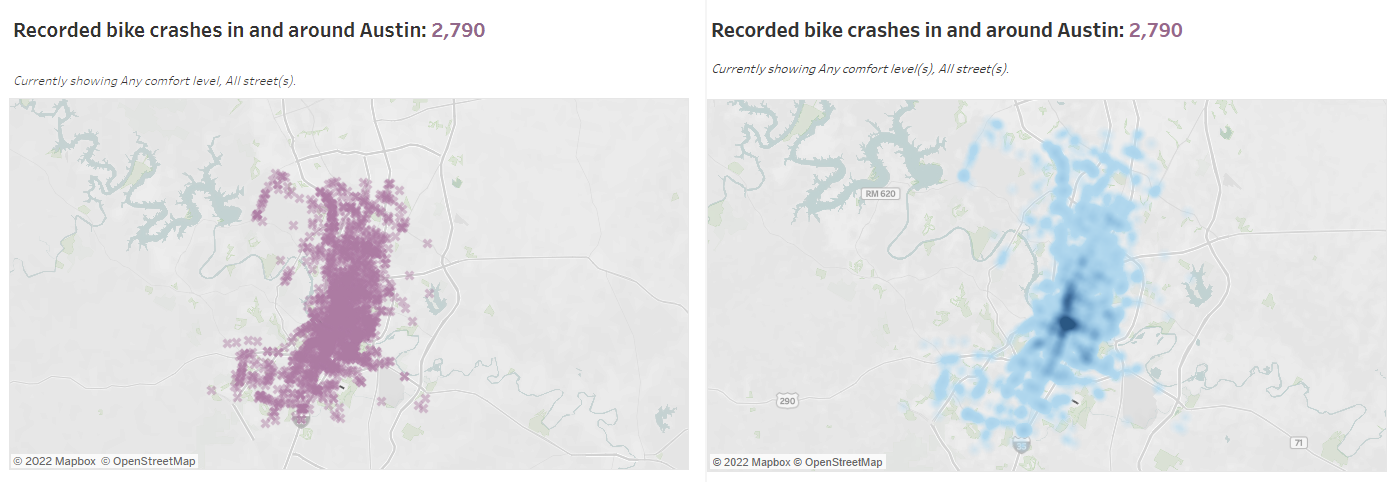The height and width of the screenshot is (483, 1396).
Task: Open the Mapbox link under crash-marker map
Action: click(x=55, y=461)
